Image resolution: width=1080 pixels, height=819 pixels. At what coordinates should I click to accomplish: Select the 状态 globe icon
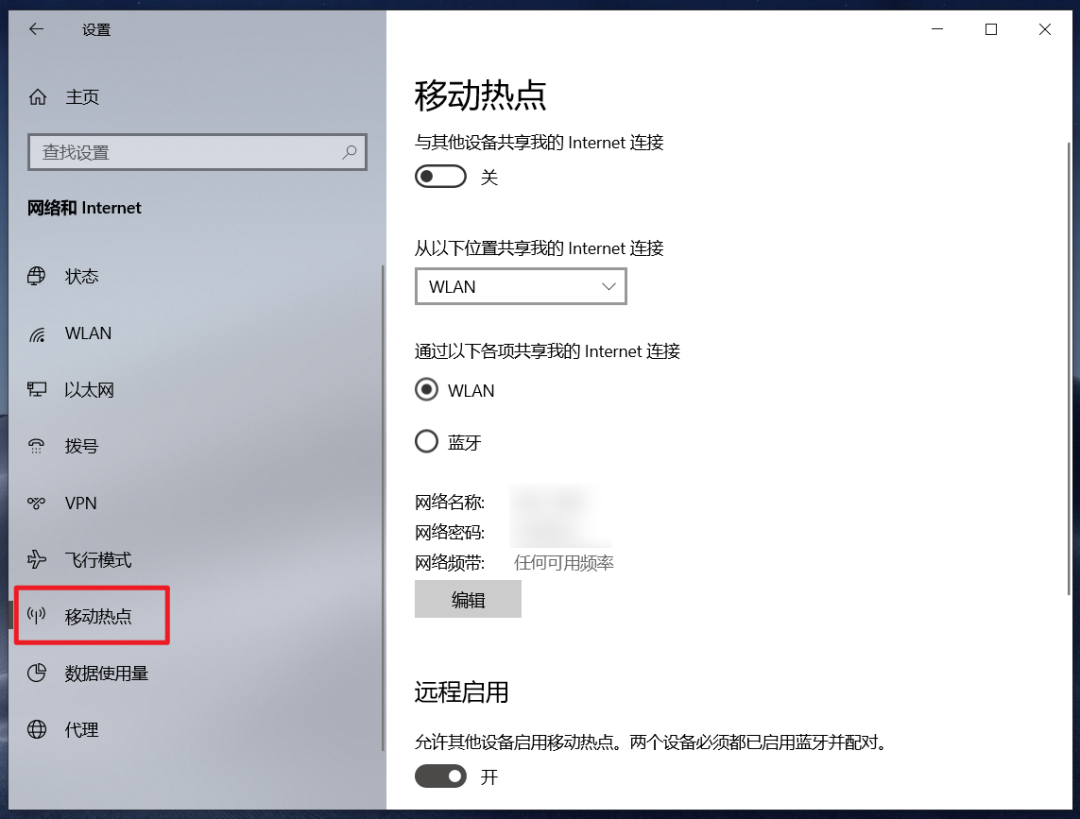(37, 276)
